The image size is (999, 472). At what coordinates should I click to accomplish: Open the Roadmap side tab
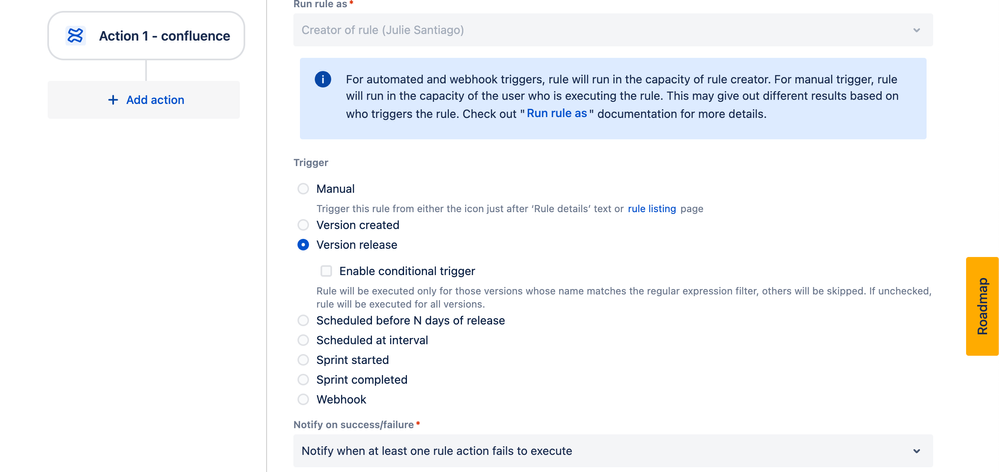[982, 306]
